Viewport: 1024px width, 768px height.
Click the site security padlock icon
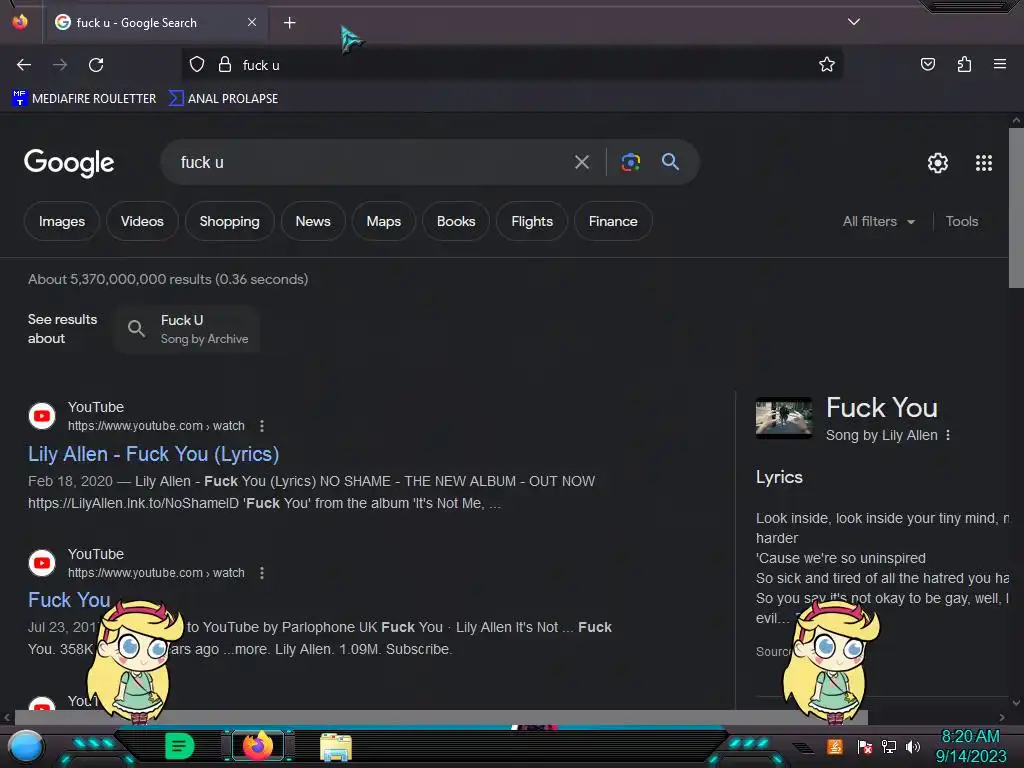click(x=225, y=65)
